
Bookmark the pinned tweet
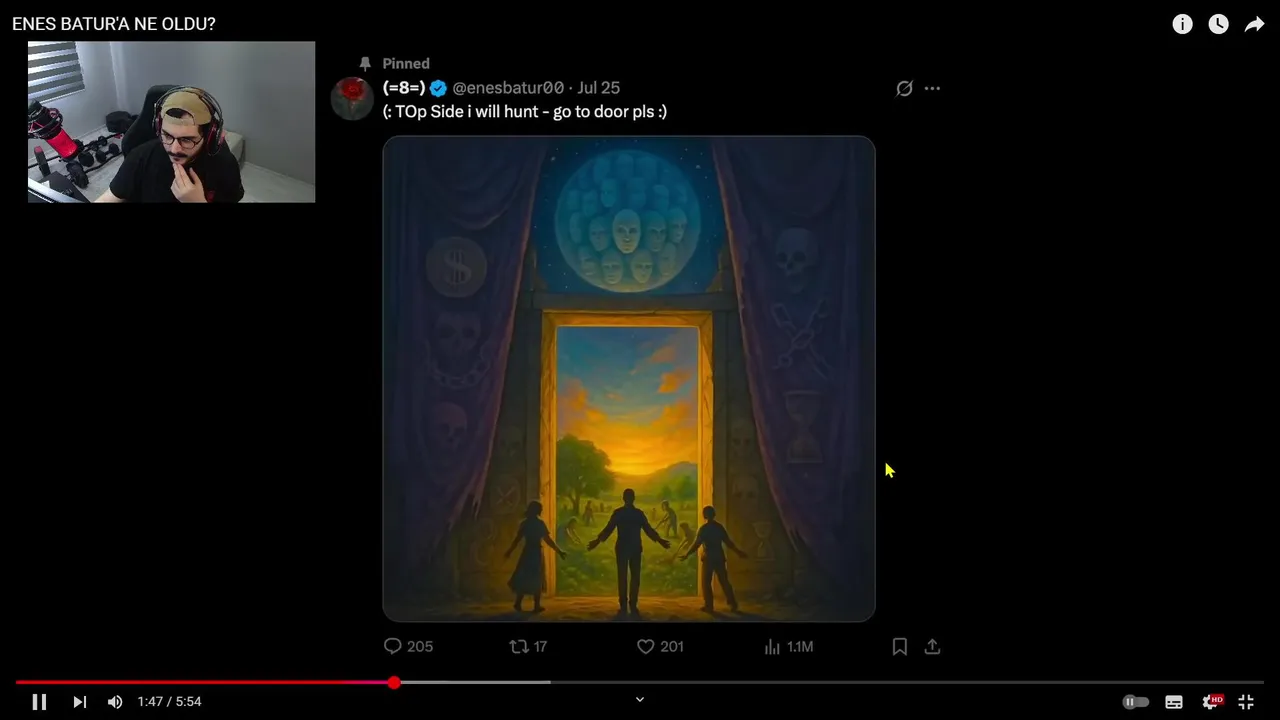coord(899,647)
